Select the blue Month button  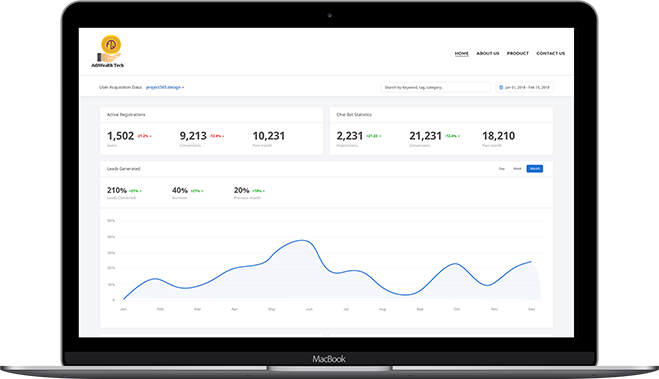[535, 169]
